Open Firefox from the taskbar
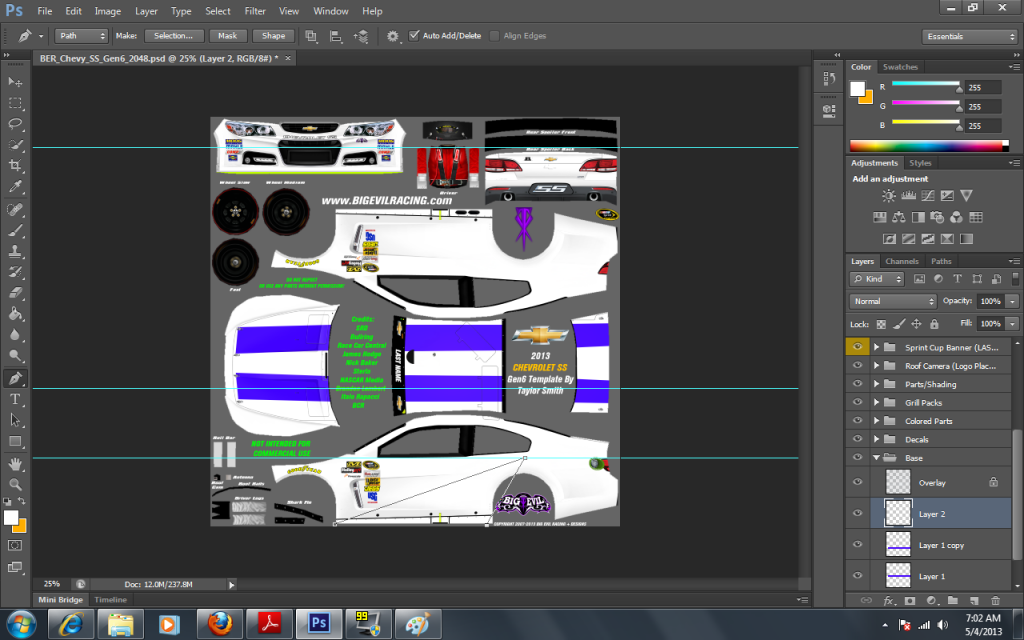This screenshot has height=640, width=1024. (220, 624)
